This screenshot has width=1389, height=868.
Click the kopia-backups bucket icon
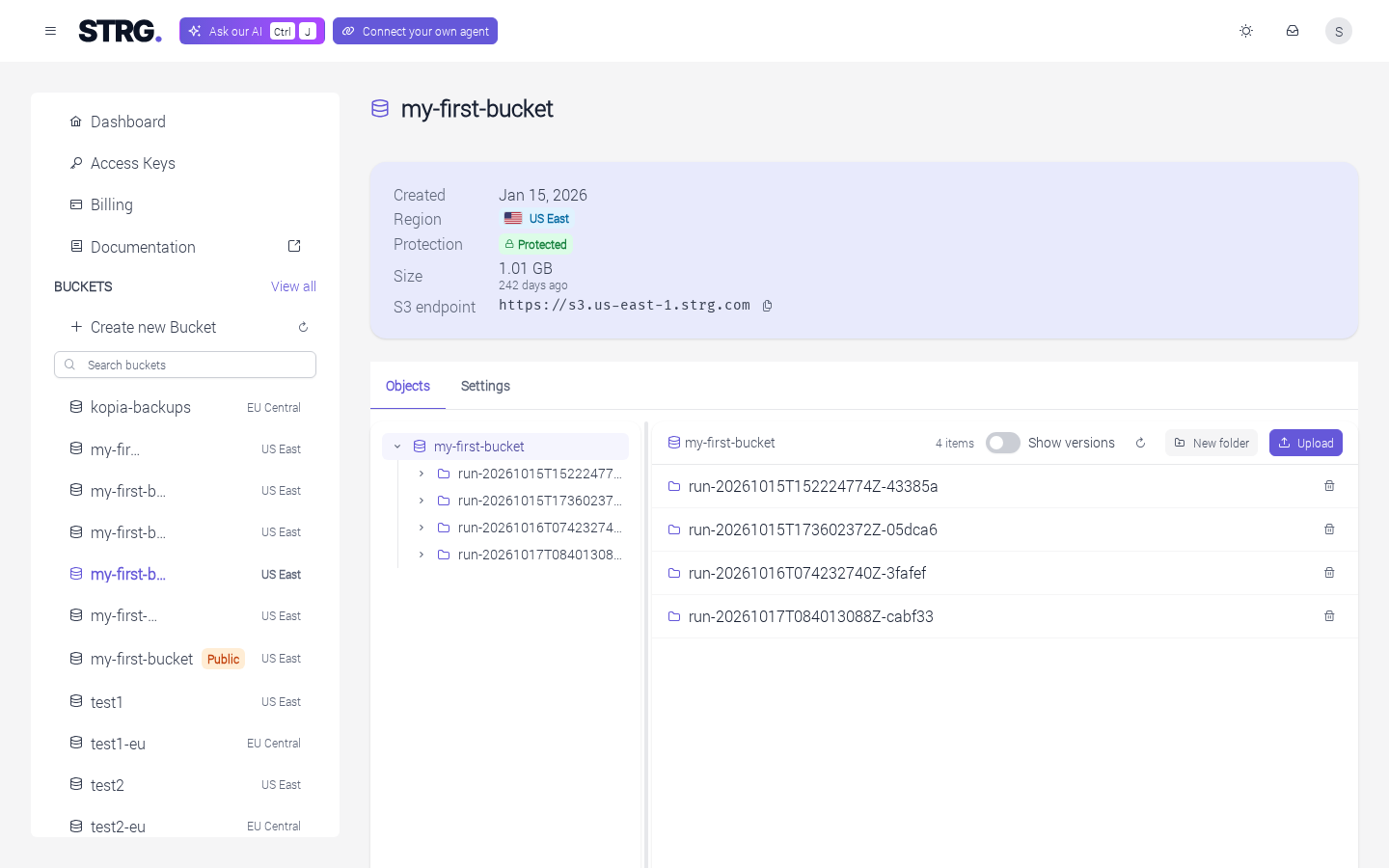[x=76, y=407]
